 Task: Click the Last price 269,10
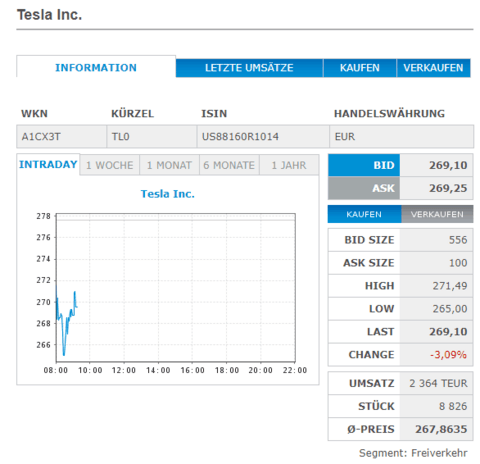tap(448, 332)
